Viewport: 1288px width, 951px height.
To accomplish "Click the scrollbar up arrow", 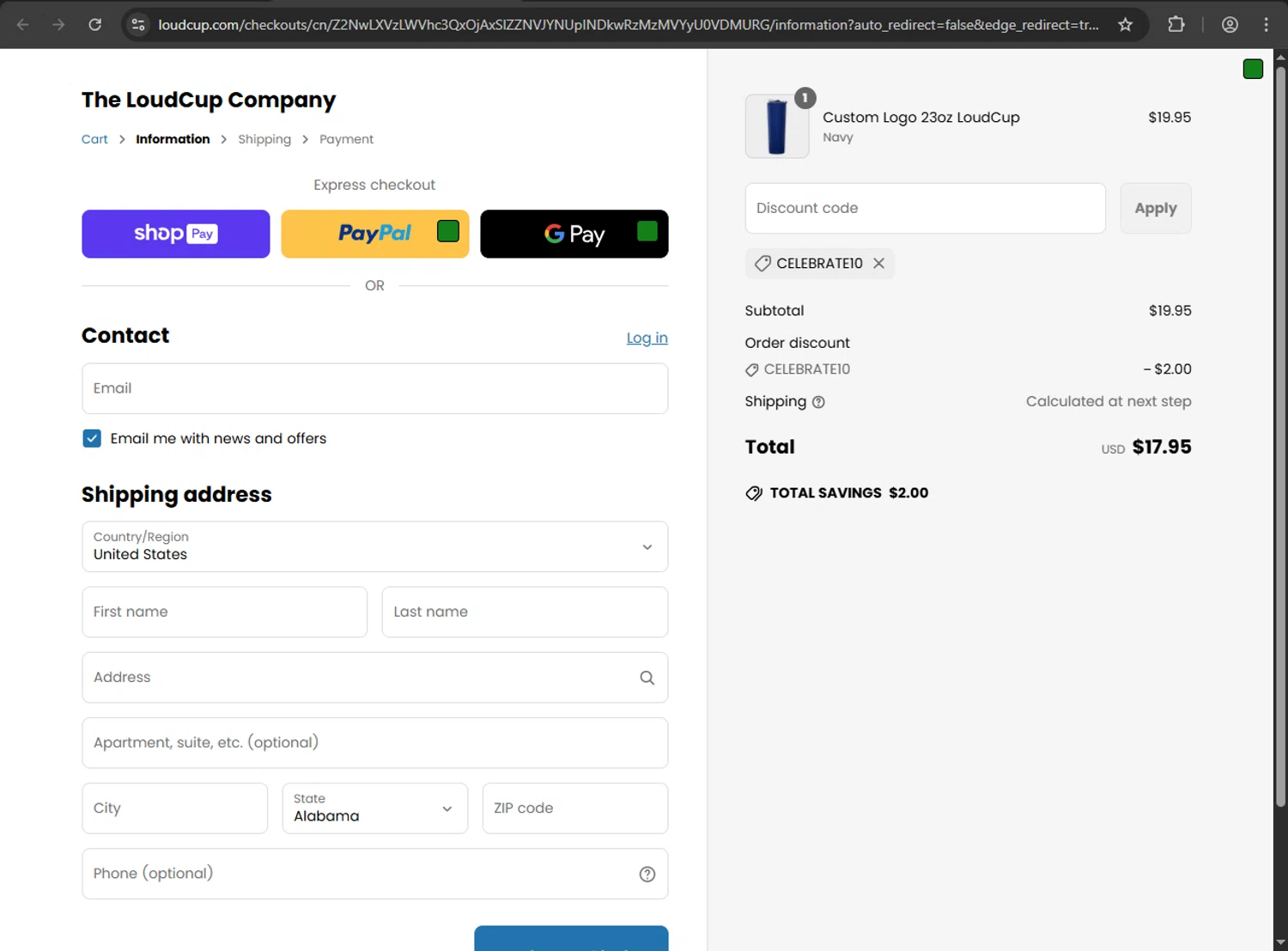I will click(x=1280, y=57).
